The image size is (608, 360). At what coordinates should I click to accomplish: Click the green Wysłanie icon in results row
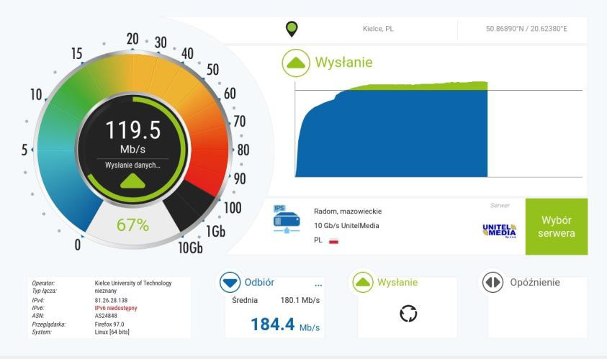(363, 282)
